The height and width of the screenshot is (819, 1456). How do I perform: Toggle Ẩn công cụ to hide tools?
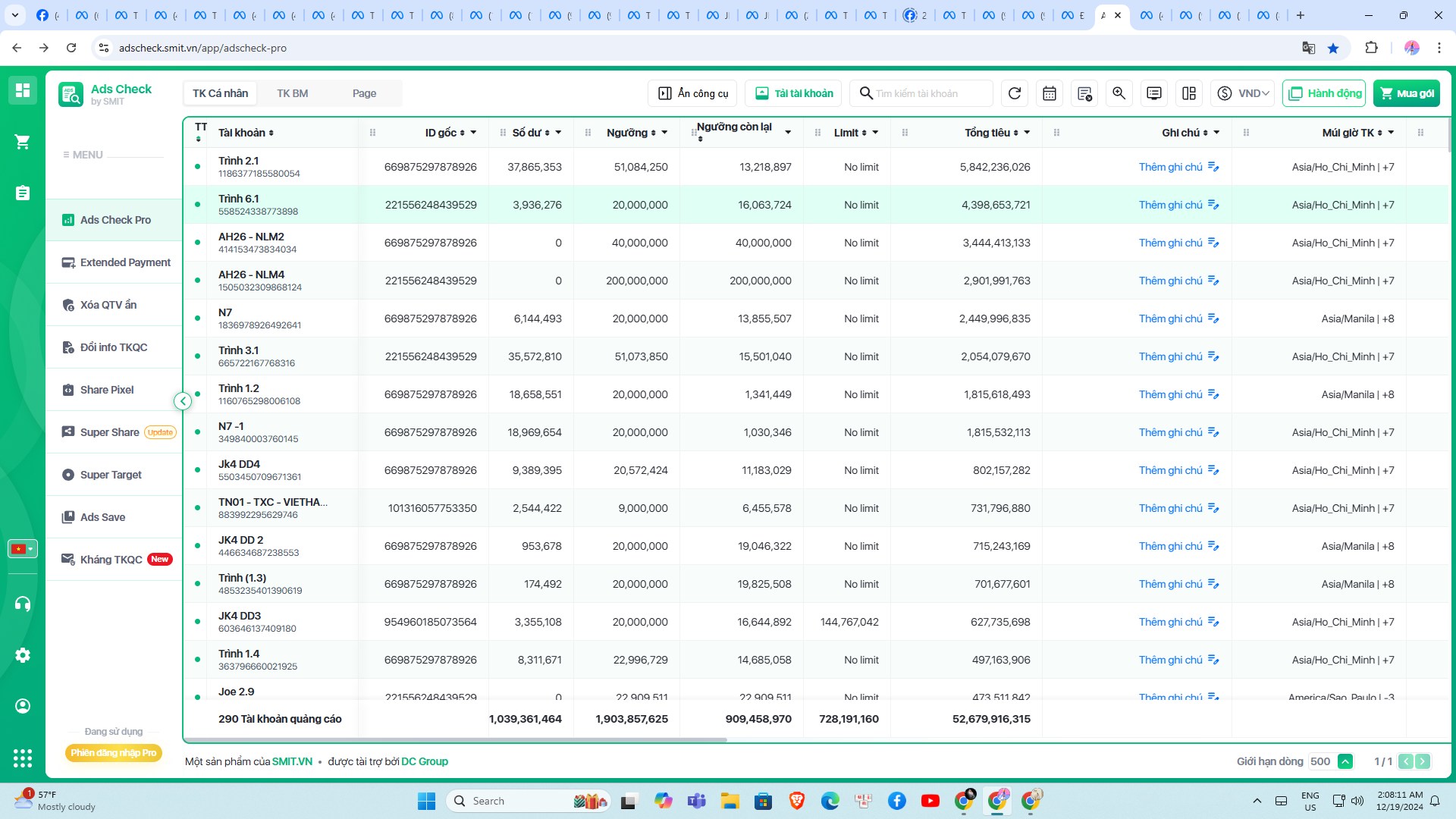tap(693, 93)
